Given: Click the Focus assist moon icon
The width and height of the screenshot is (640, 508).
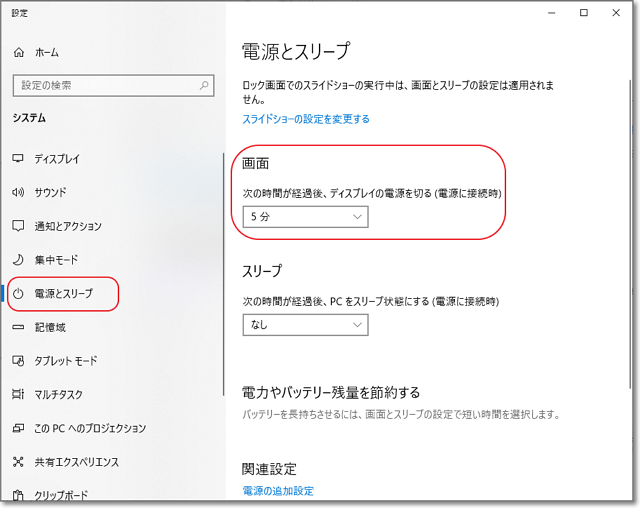Looking at the screenshot, I should click(18, 260).
